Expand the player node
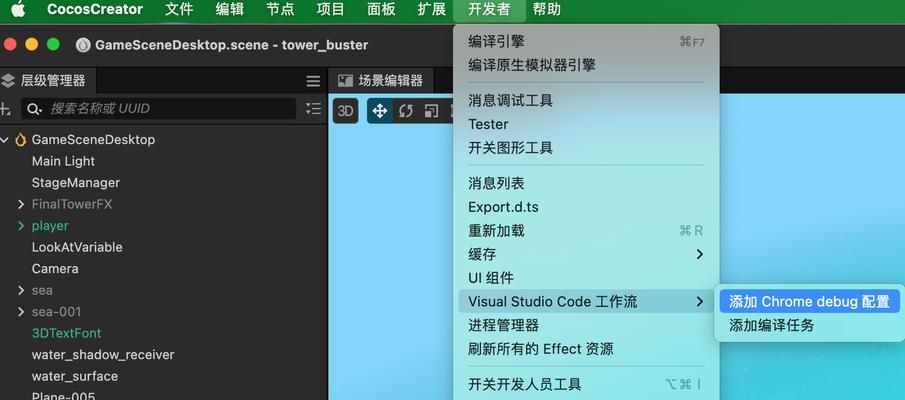Viewport: 905px width, 400px height. coord(21,226)
